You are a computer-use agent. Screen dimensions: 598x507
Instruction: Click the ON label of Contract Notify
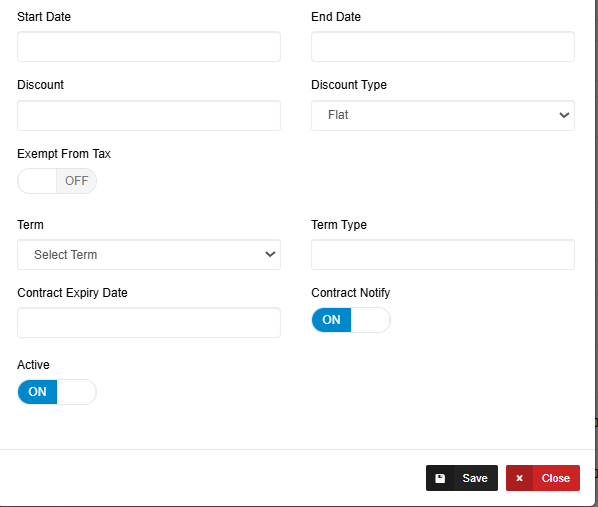[x=331, y=320]
